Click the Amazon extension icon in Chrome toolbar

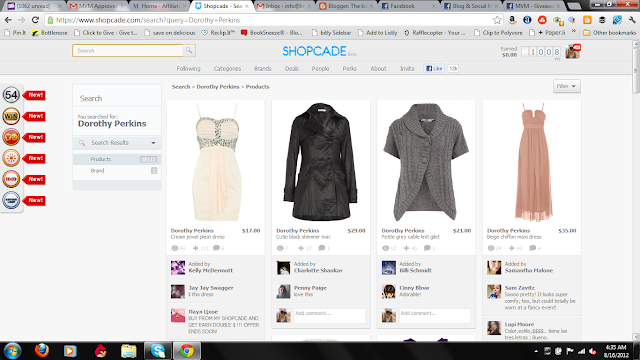coord(512,20)
